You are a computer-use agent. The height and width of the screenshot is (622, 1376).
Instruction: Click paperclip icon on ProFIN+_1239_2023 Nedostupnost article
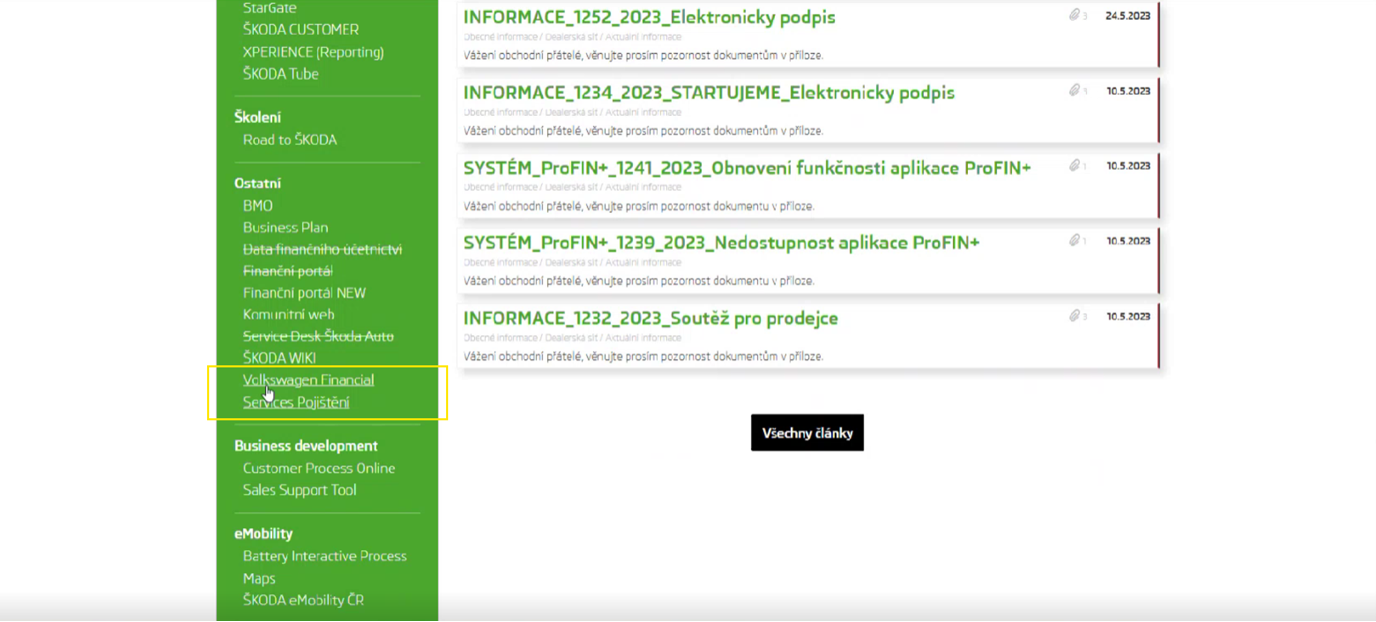coord(1074,240)
